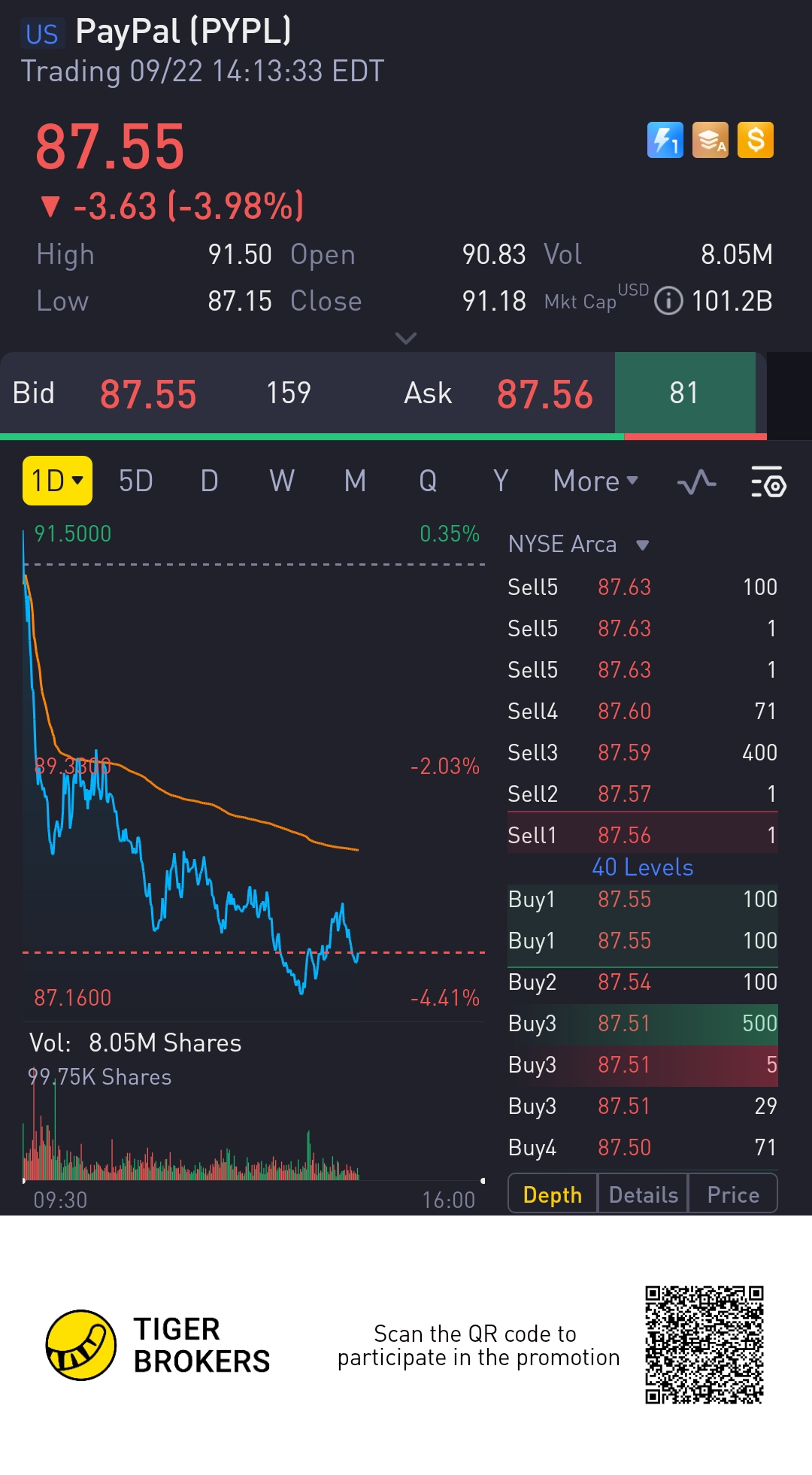This screenshot has height=1475, width=812.
Task: Select Buy3 row with size 500
Action: [643, 1023]
